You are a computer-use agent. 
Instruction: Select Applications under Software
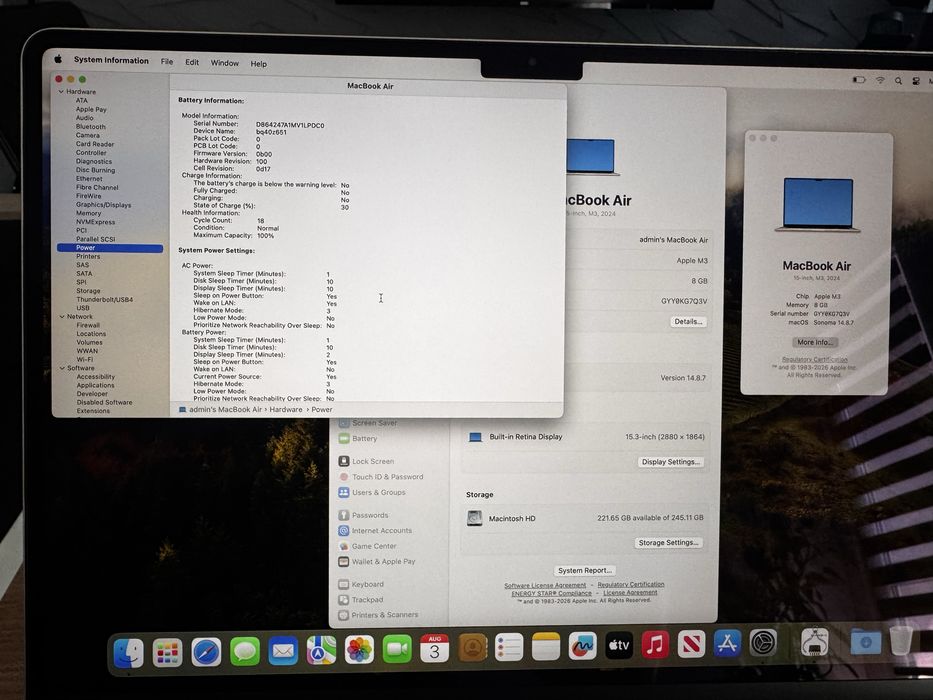coord(95,385)
